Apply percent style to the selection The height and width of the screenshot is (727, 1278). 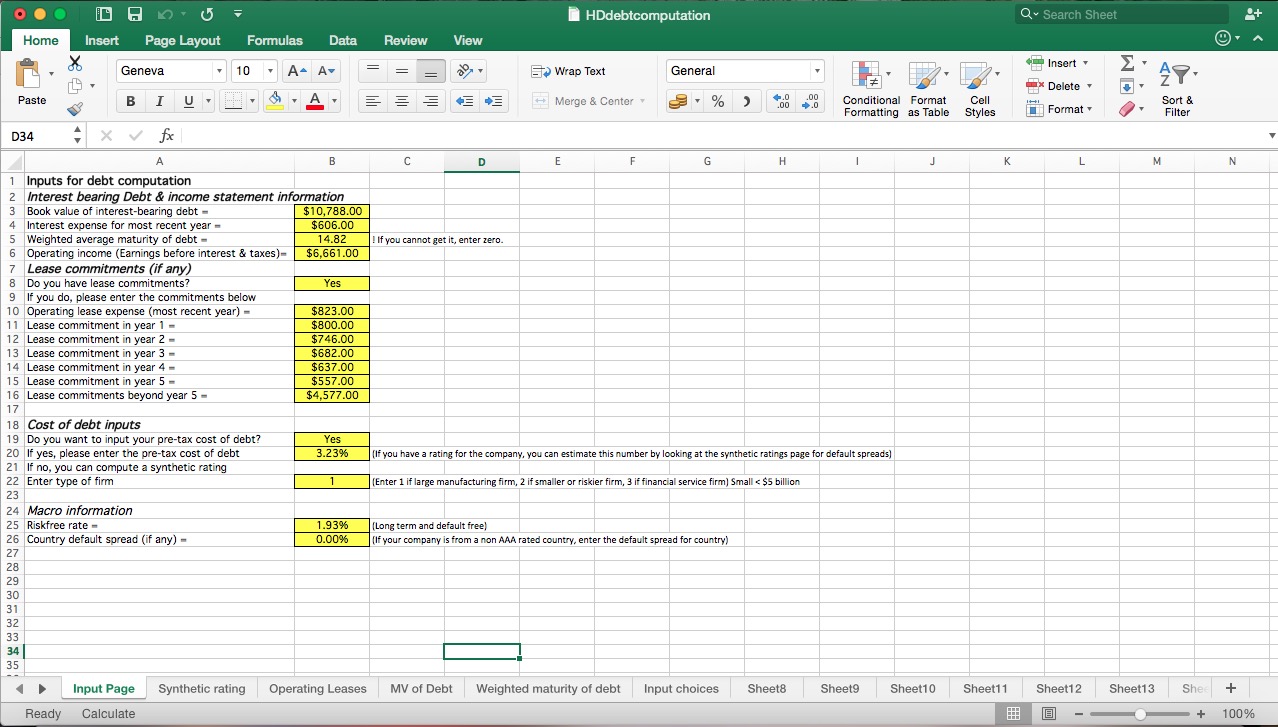click(x=716, y=101)
